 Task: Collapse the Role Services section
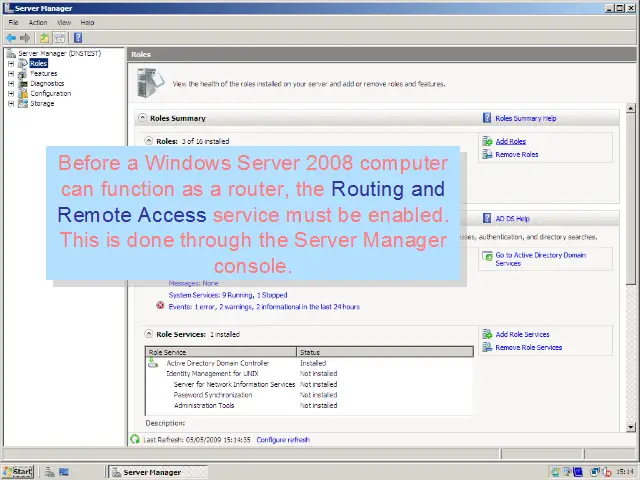pyautogui.click(x=149, y=334)
